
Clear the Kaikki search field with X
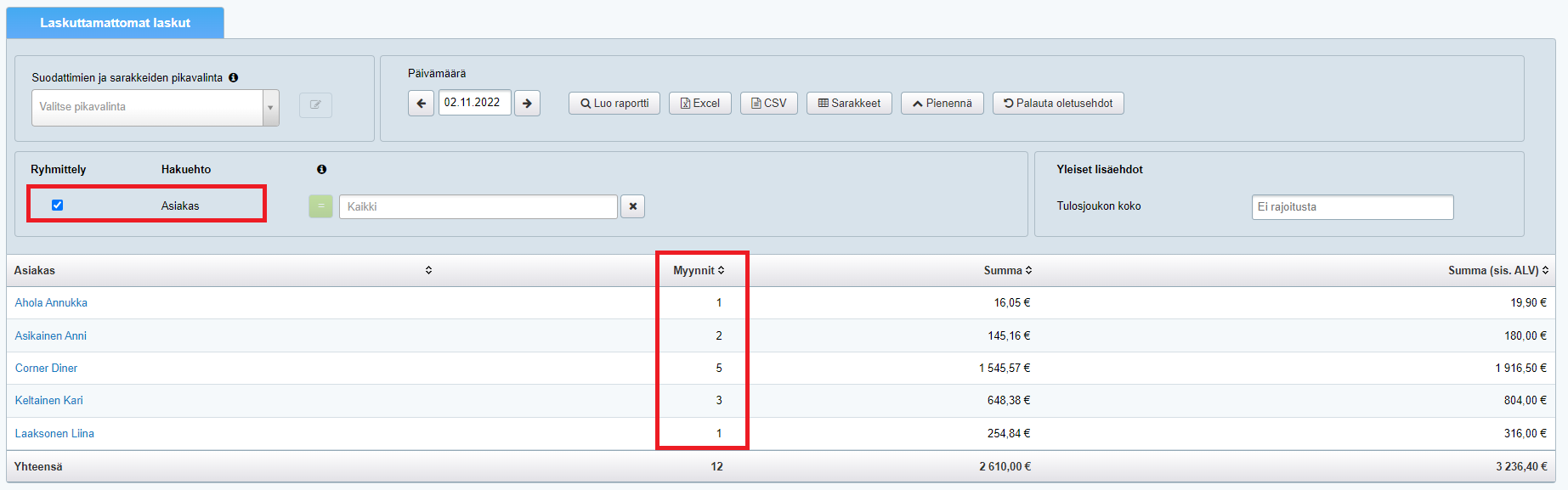[632, 206]
